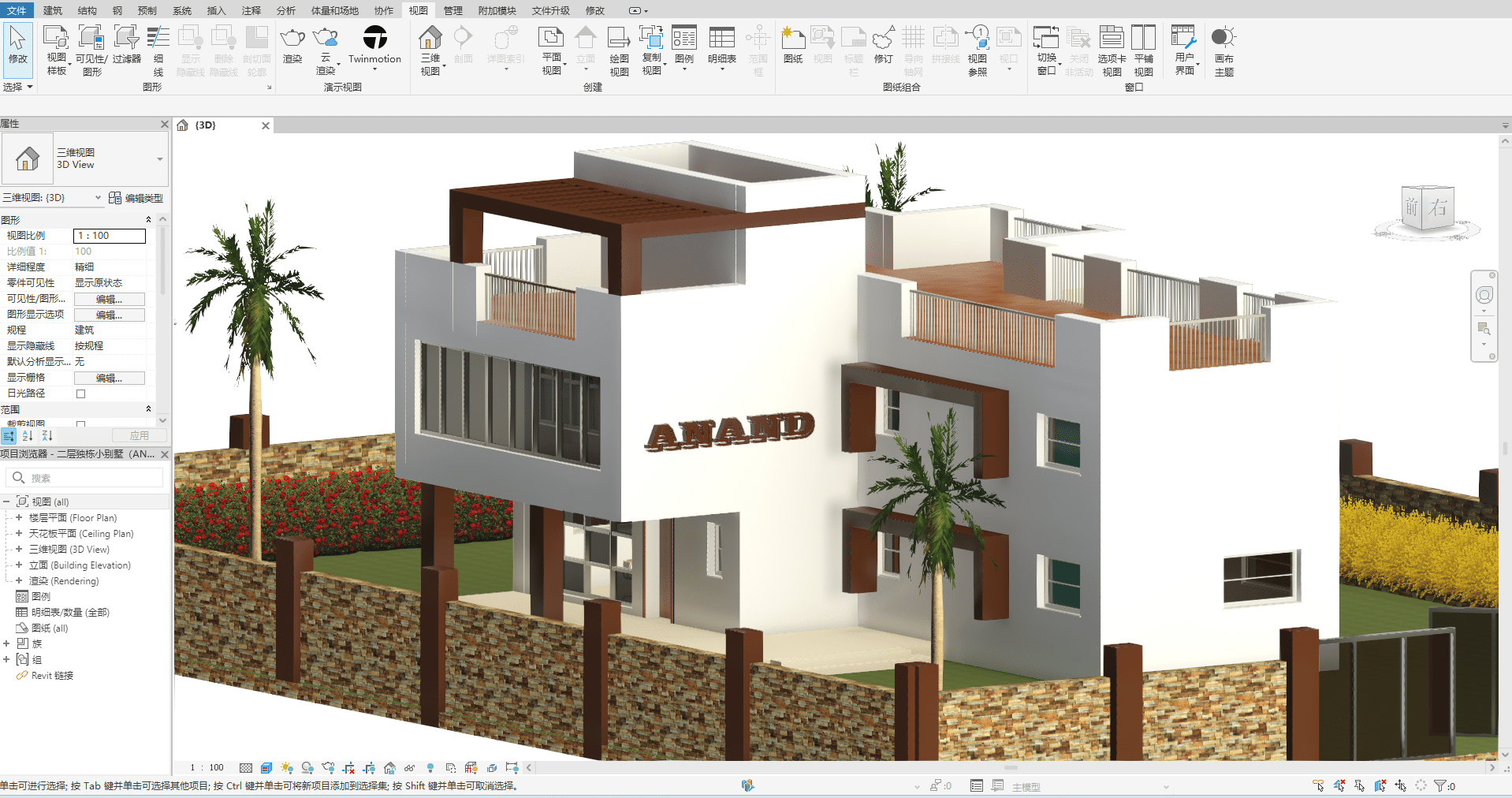Toggle the 日光路径 checkbox

click(x=80, y=393)
